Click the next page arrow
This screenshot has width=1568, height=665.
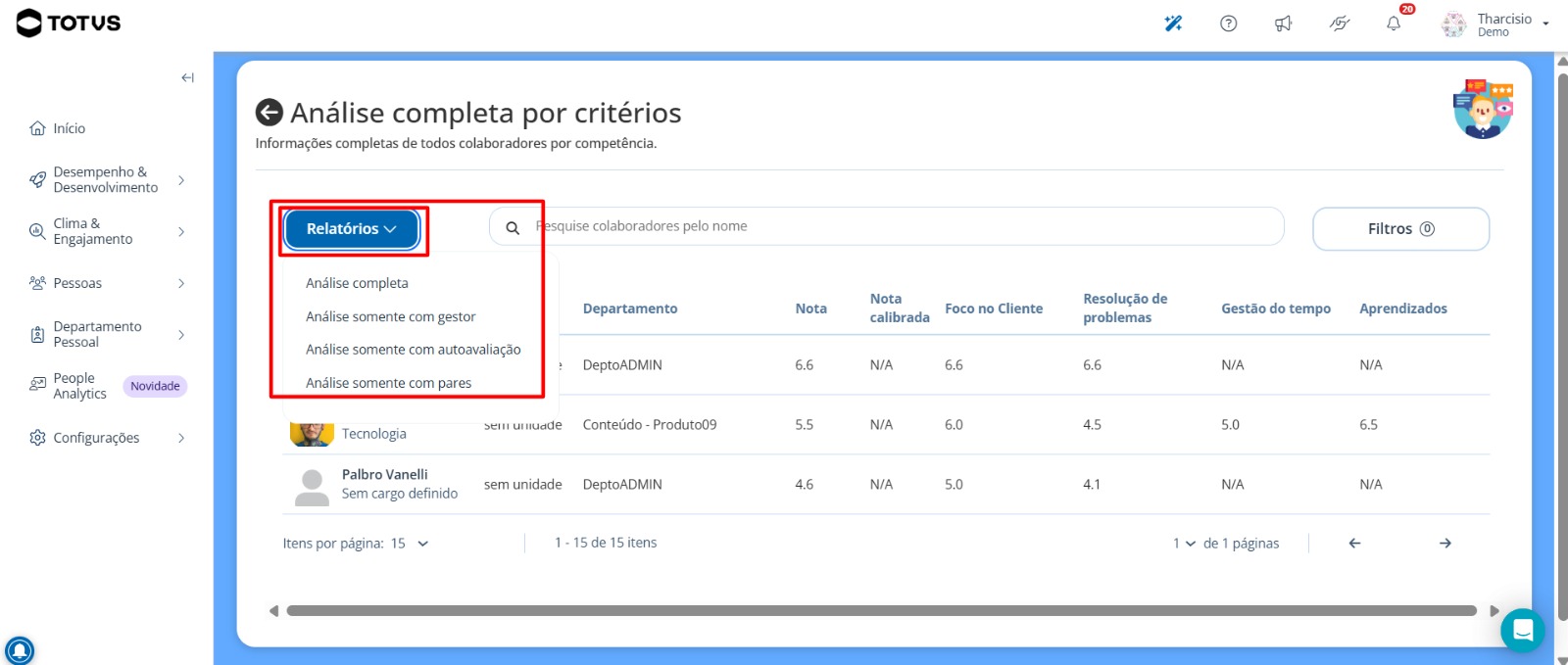click(1445, 544)
